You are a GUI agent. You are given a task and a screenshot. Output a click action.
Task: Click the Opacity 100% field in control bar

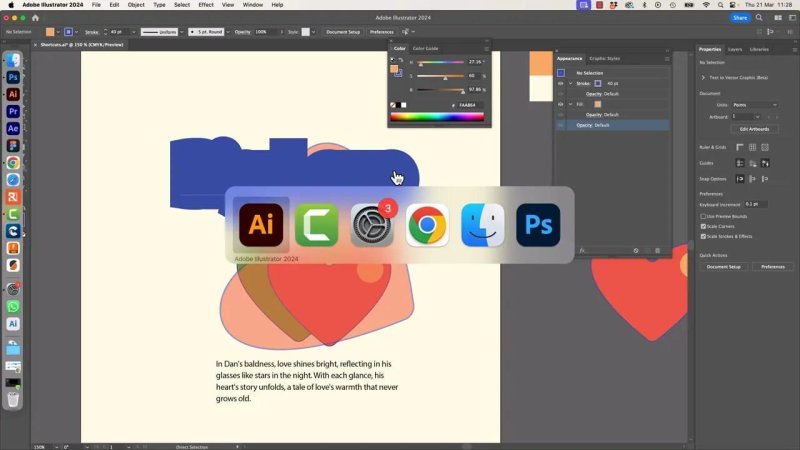click(265, 32)
